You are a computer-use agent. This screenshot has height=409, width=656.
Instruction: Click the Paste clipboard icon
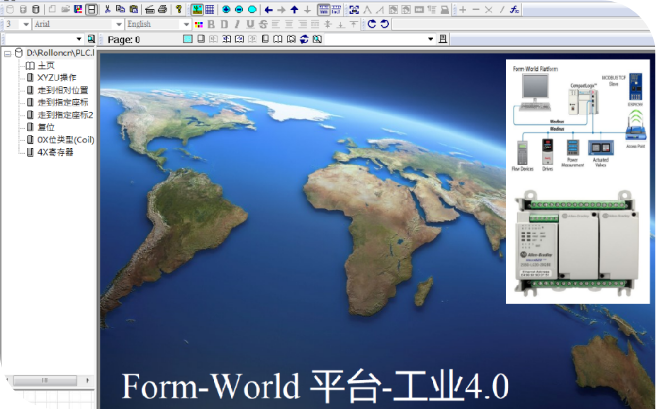(133, 9)
